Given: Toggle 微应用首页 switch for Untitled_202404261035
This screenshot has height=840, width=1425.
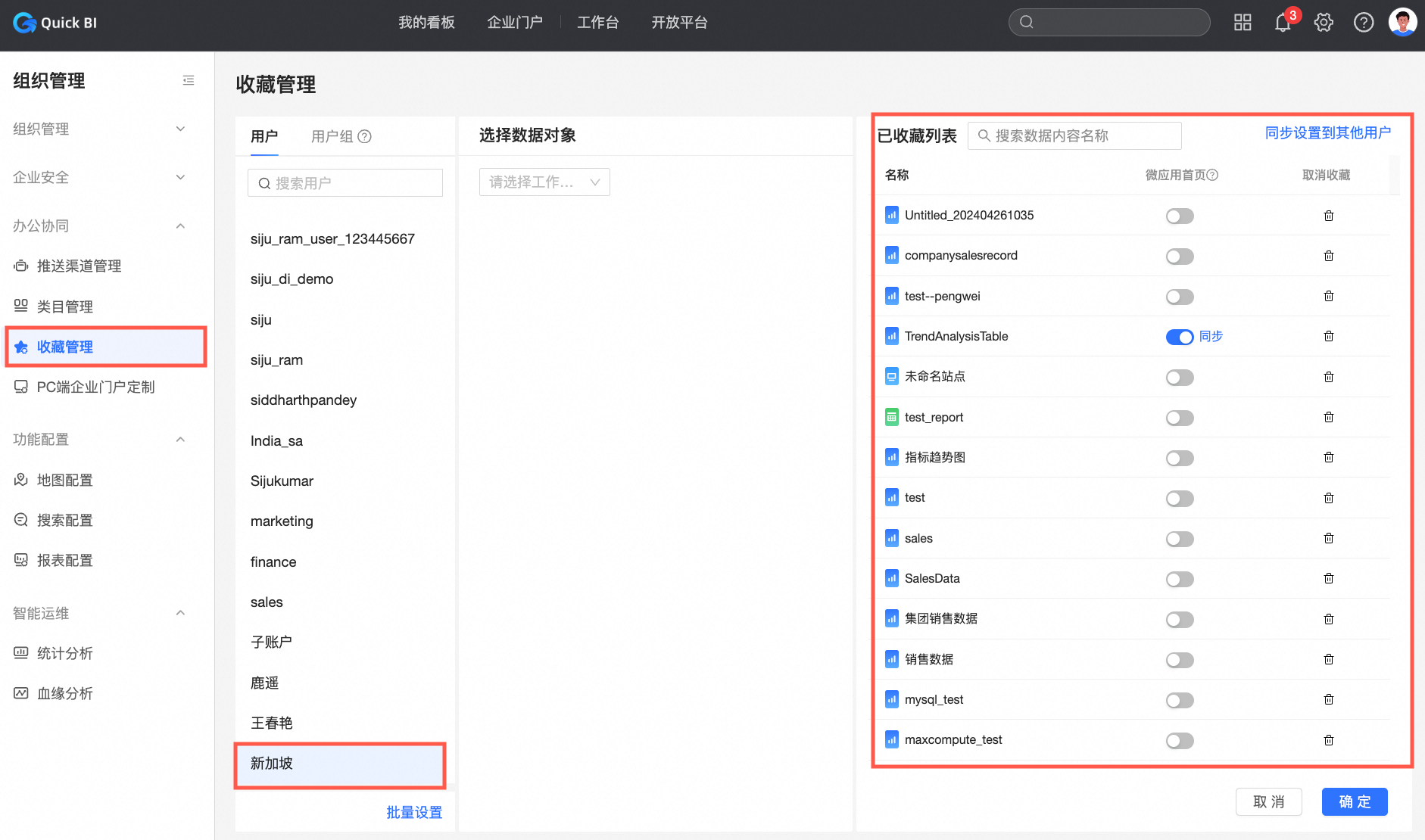Looking at the screenshot, I should tap(1180, 216).
